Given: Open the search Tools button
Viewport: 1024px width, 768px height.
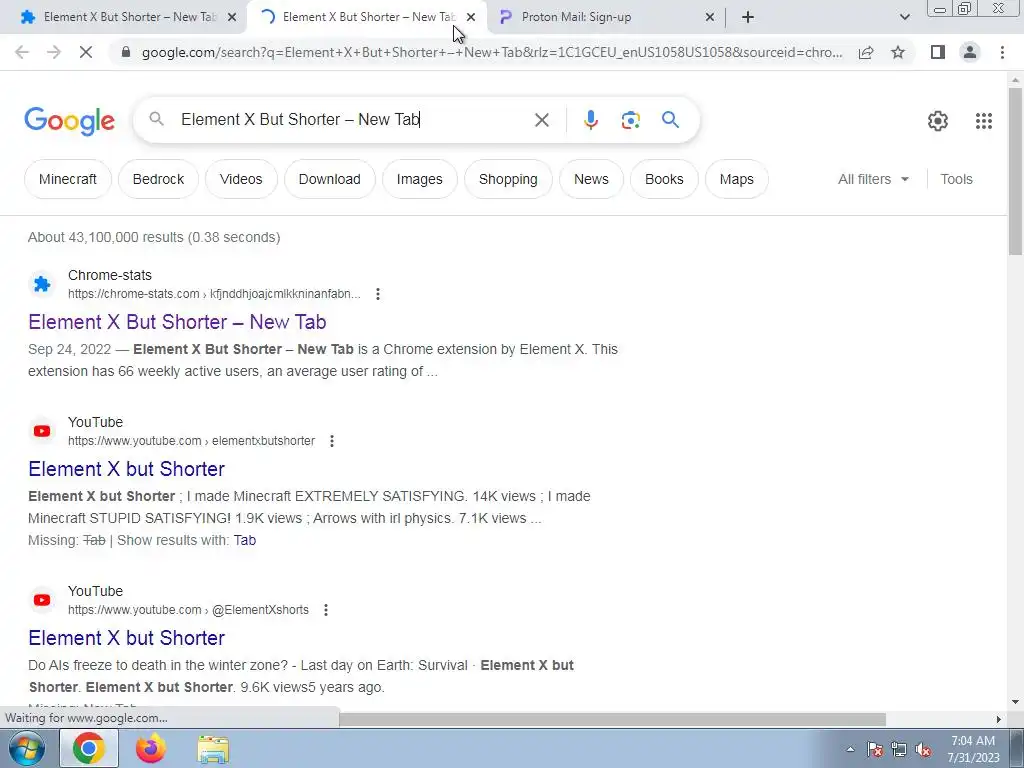Looking at the screenshot, I should click(x=956, y=179).
